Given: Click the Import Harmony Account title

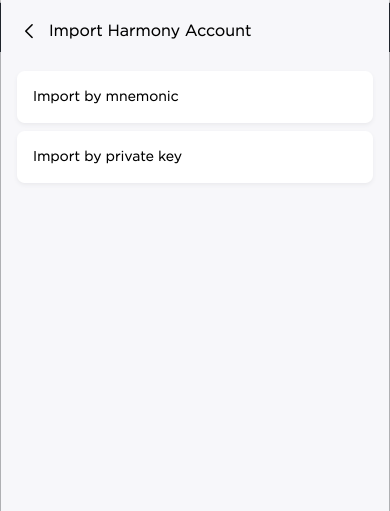Looking at the screenshot, I should click(x=150, y=31).
